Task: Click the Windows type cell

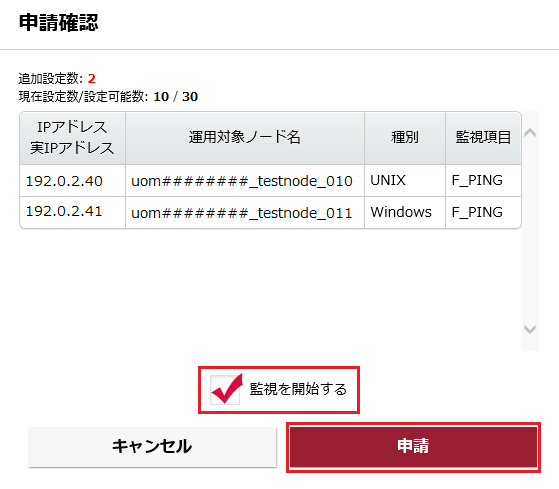Action: point(401,212)
